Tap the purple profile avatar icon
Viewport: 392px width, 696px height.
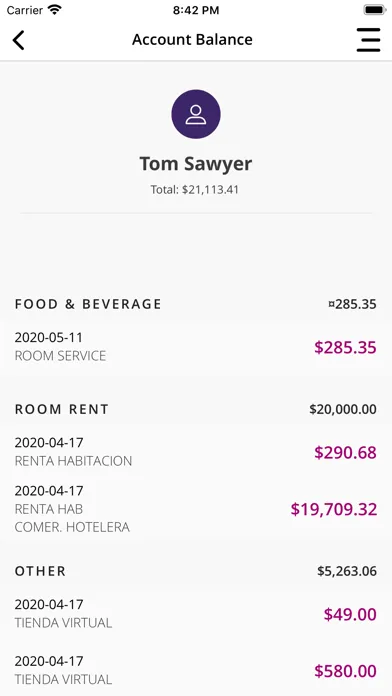(x=196, y=114)
